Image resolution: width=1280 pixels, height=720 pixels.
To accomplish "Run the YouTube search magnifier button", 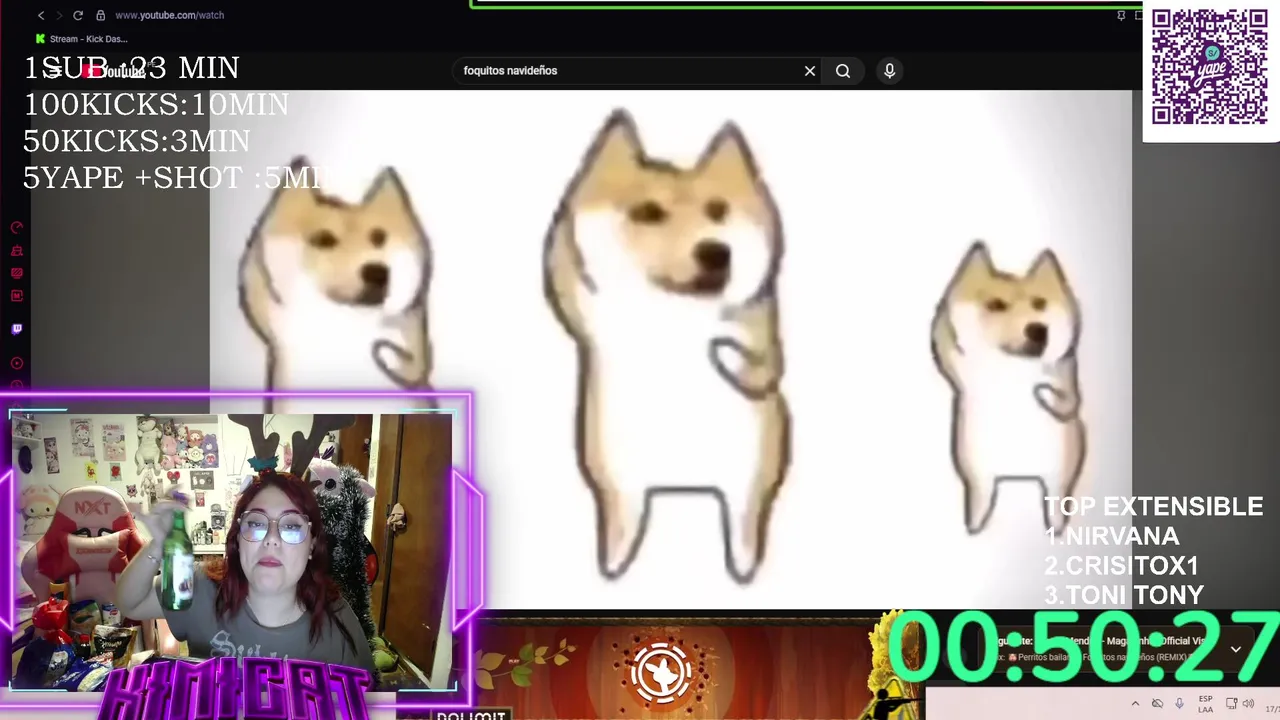I will 843,71.
